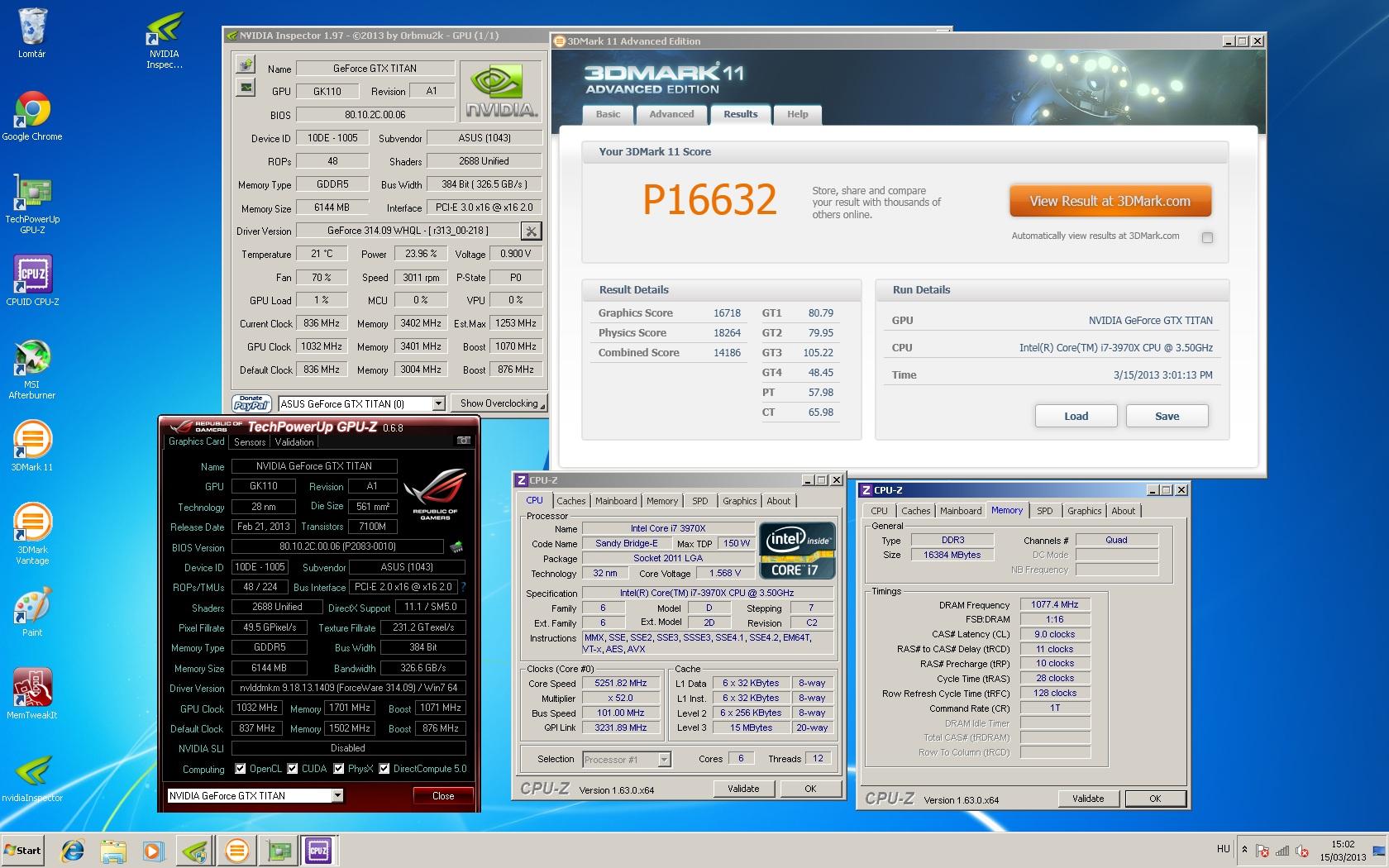Open the CPUID CPU-Z desktop shortcut
1389x868 pixels.
click(x=32, y=281)
